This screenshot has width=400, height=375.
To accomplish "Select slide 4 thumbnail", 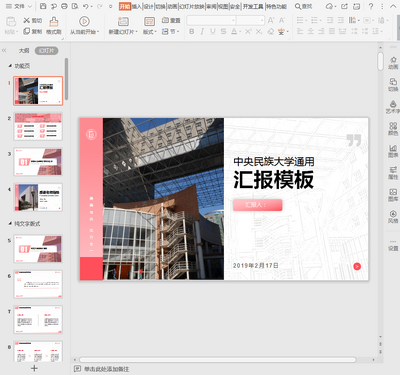I will [38, 197].
